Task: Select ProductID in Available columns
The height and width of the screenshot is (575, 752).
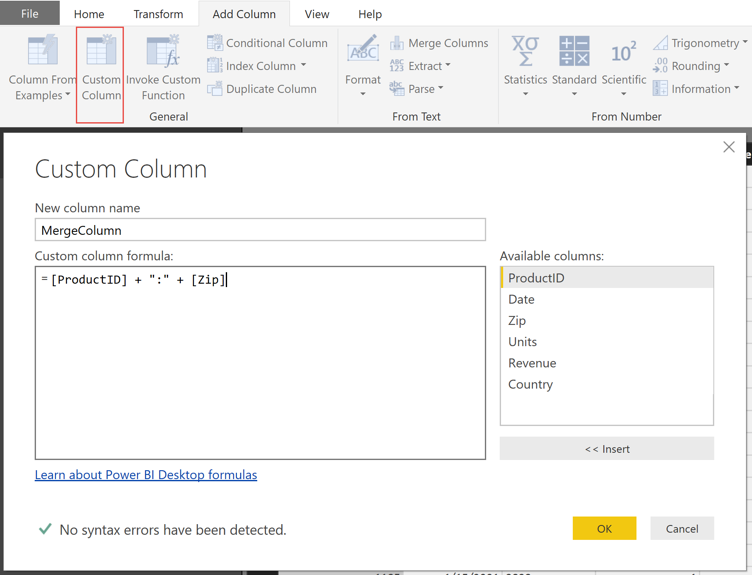Action: [x=607, y=278]
